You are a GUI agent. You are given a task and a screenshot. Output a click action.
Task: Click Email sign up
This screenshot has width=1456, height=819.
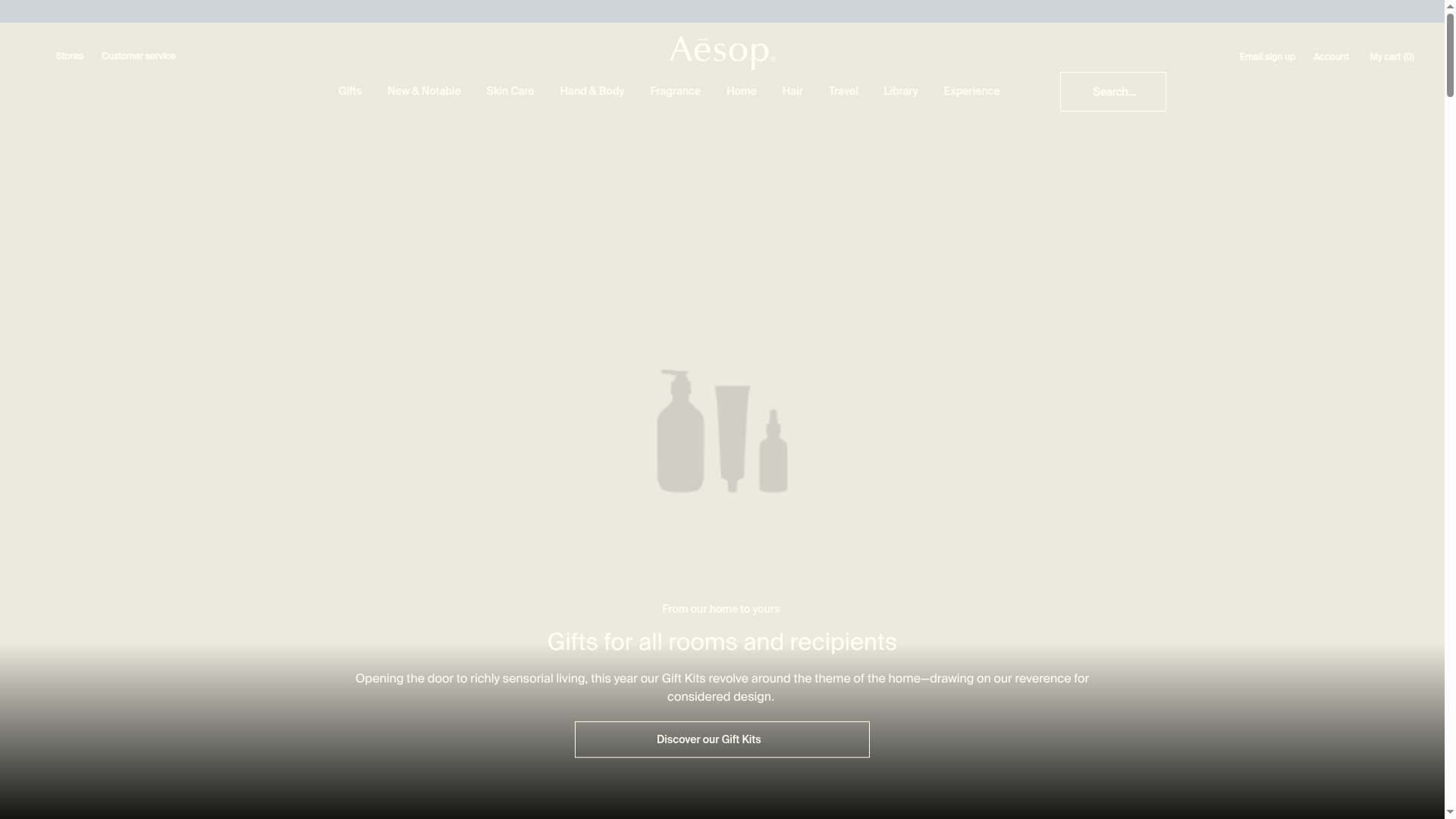coord(1266,56)
